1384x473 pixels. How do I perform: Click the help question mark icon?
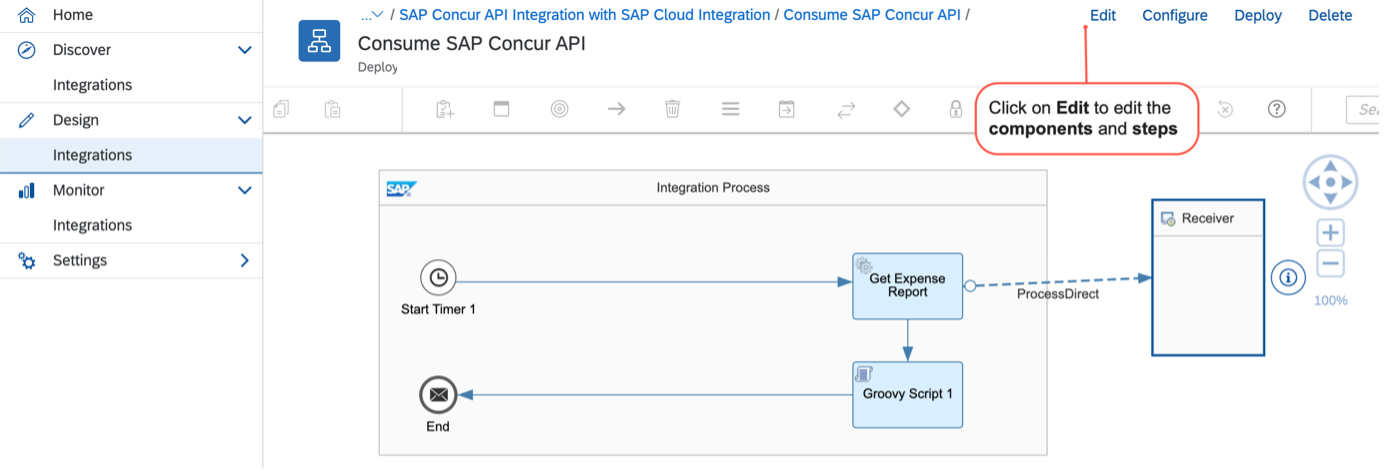tap(1276, 109)
